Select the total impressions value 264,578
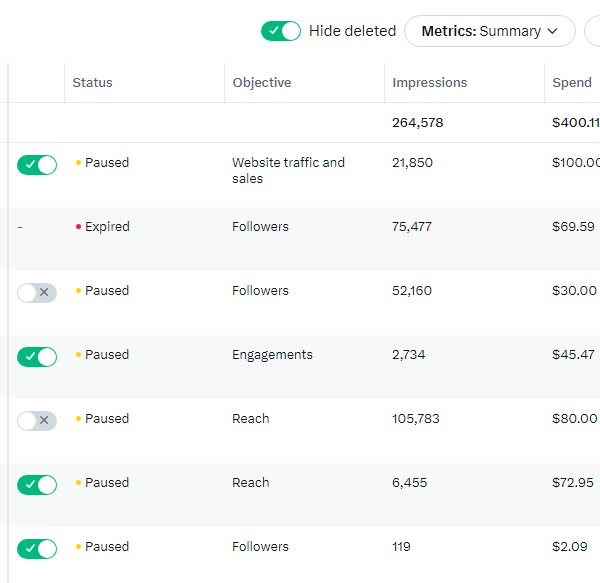The height and width of the screenshot is (583, 600). tap(417, 122)
